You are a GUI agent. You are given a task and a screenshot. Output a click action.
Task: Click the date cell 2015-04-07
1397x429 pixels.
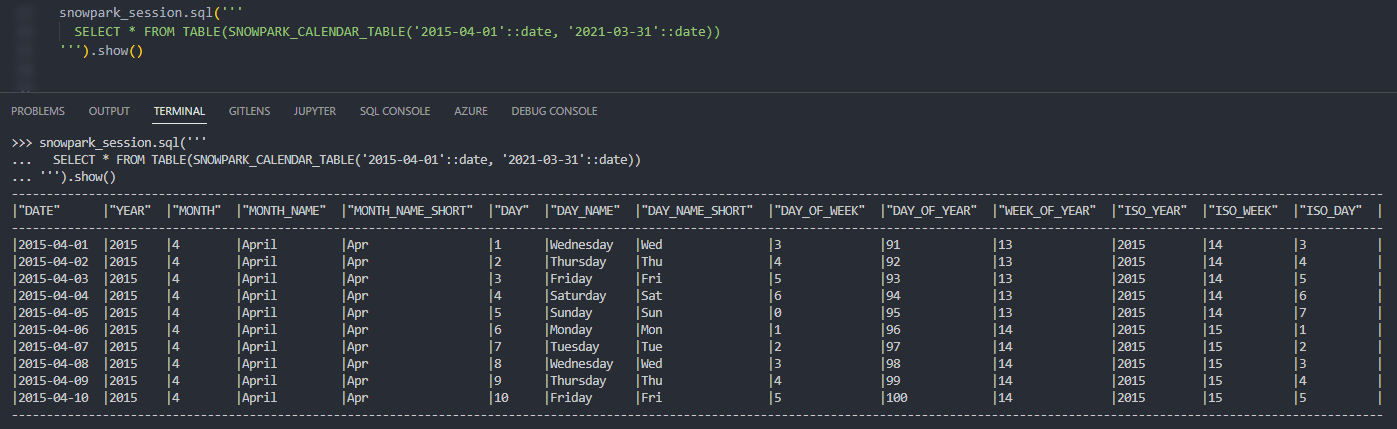pos(53,346)
